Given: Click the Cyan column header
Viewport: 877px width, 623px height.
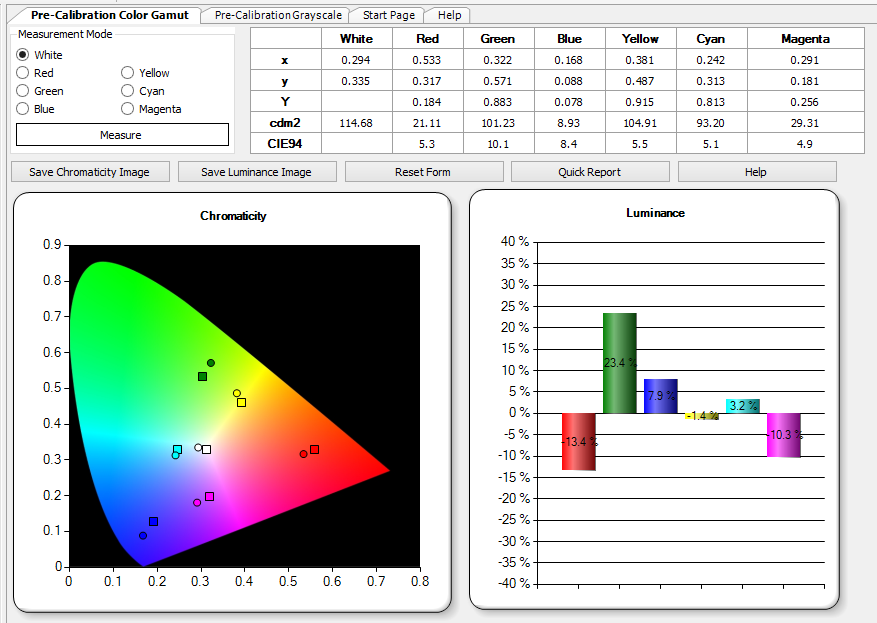Looking at the screenshot, I should point(711,39).
